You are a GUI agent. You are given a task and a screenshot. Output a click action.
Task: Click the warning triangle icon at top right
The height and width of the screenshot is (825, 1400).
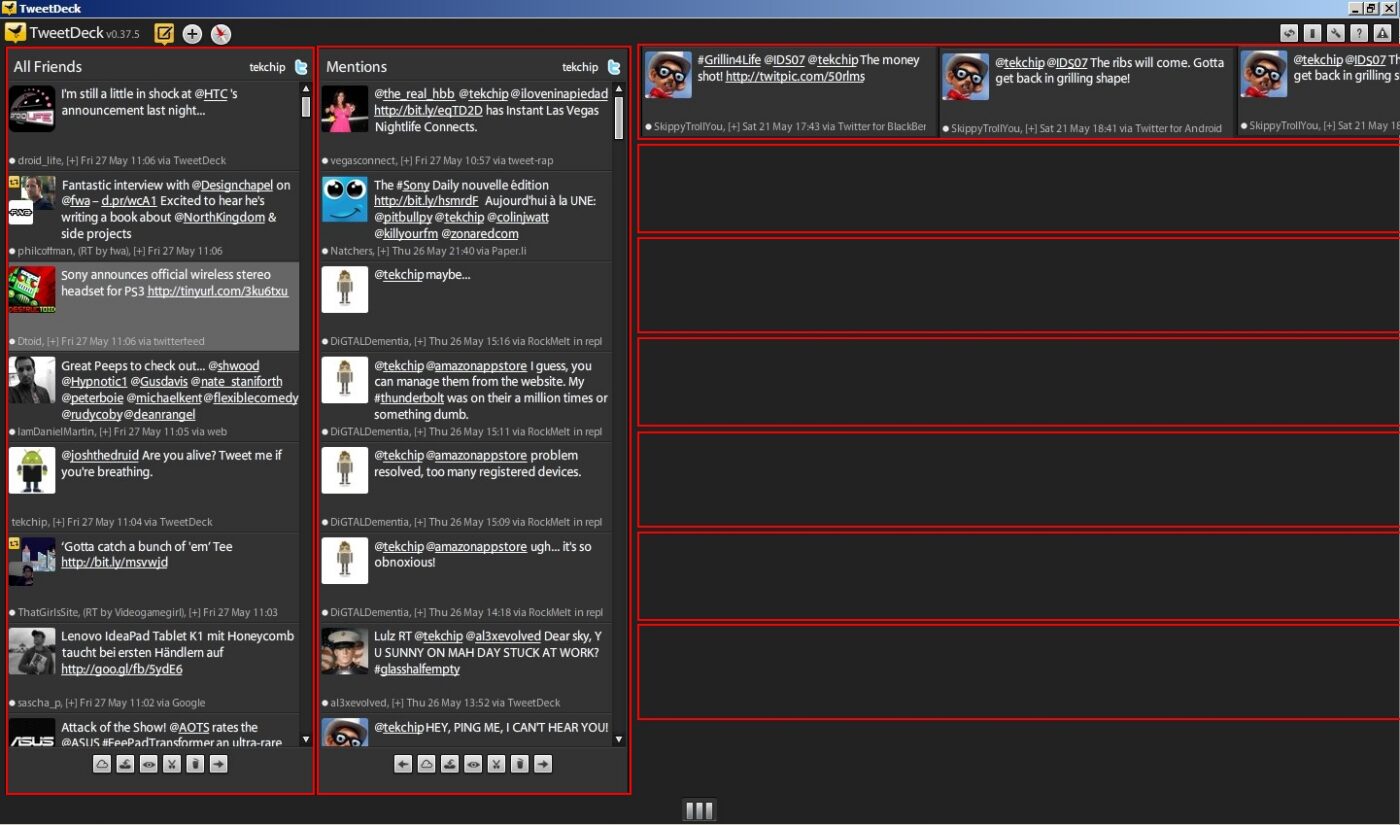(1381, 33)
